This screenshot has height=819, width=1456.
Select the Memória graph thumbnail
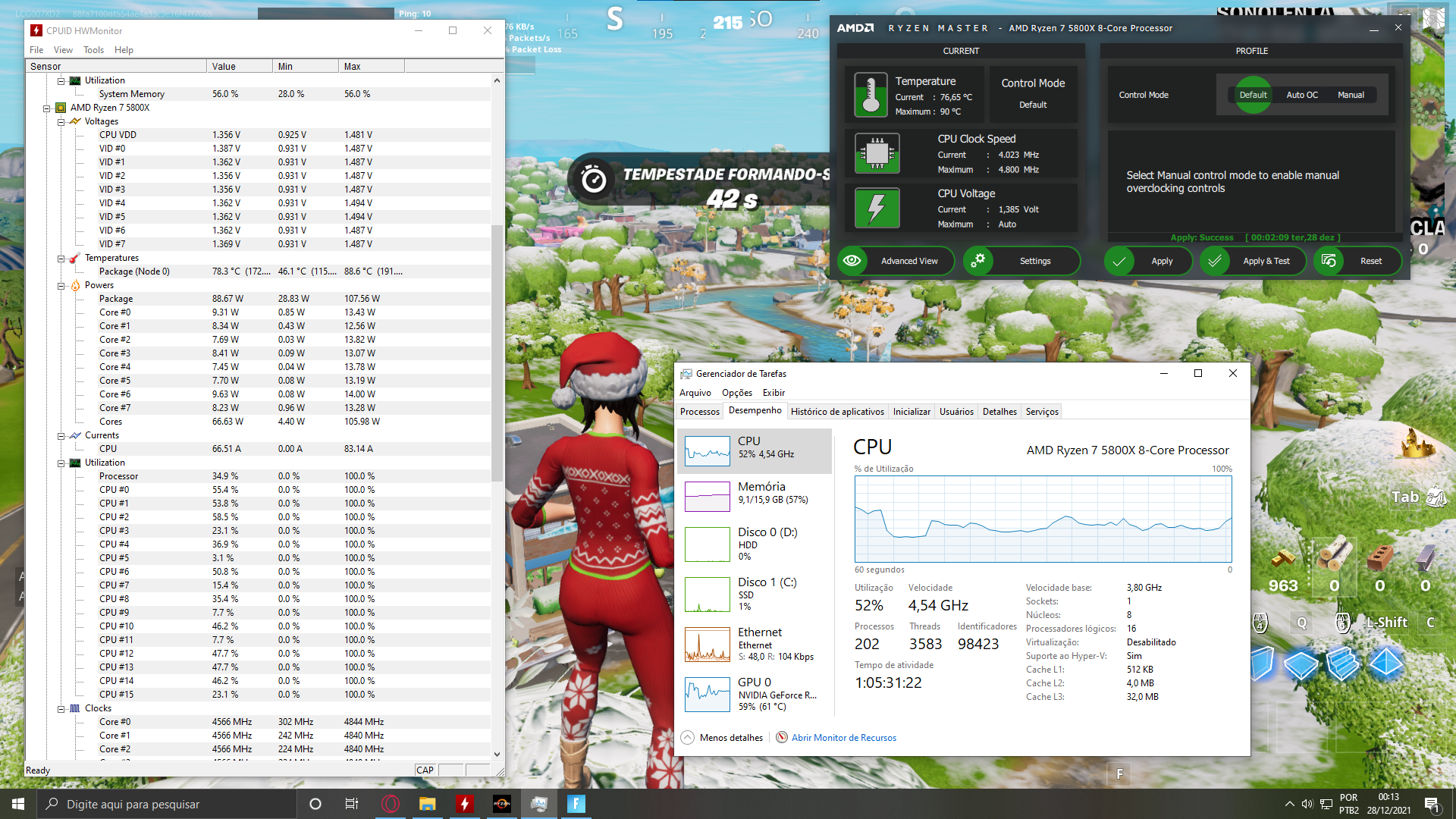coord(708,497)
